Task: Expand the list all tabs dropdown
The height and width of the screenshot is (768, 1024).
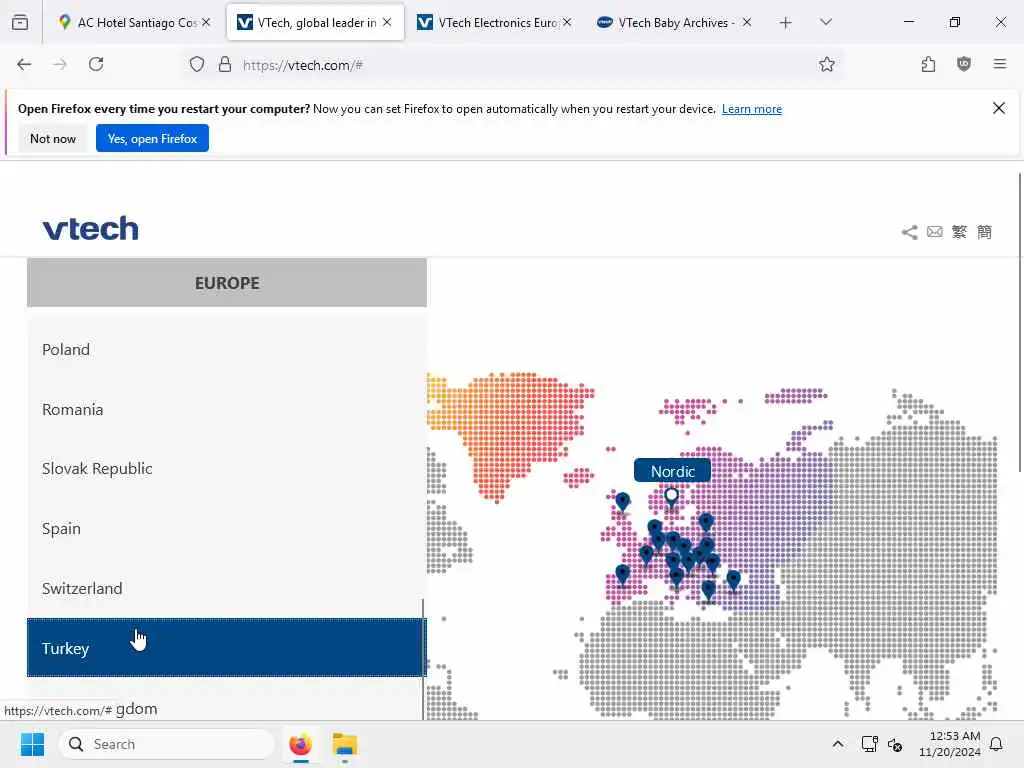Action: (826, 23)
